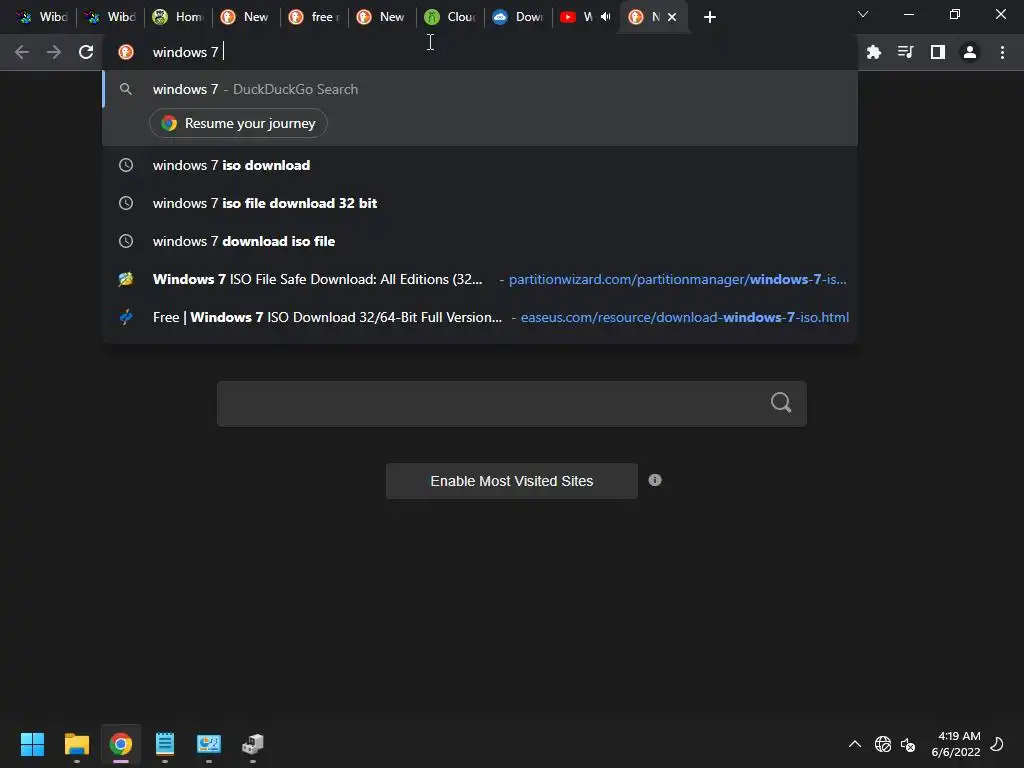Switch to the first Wibd tab
This screenshot has width=1024, height=768.
tap(42, 17)
